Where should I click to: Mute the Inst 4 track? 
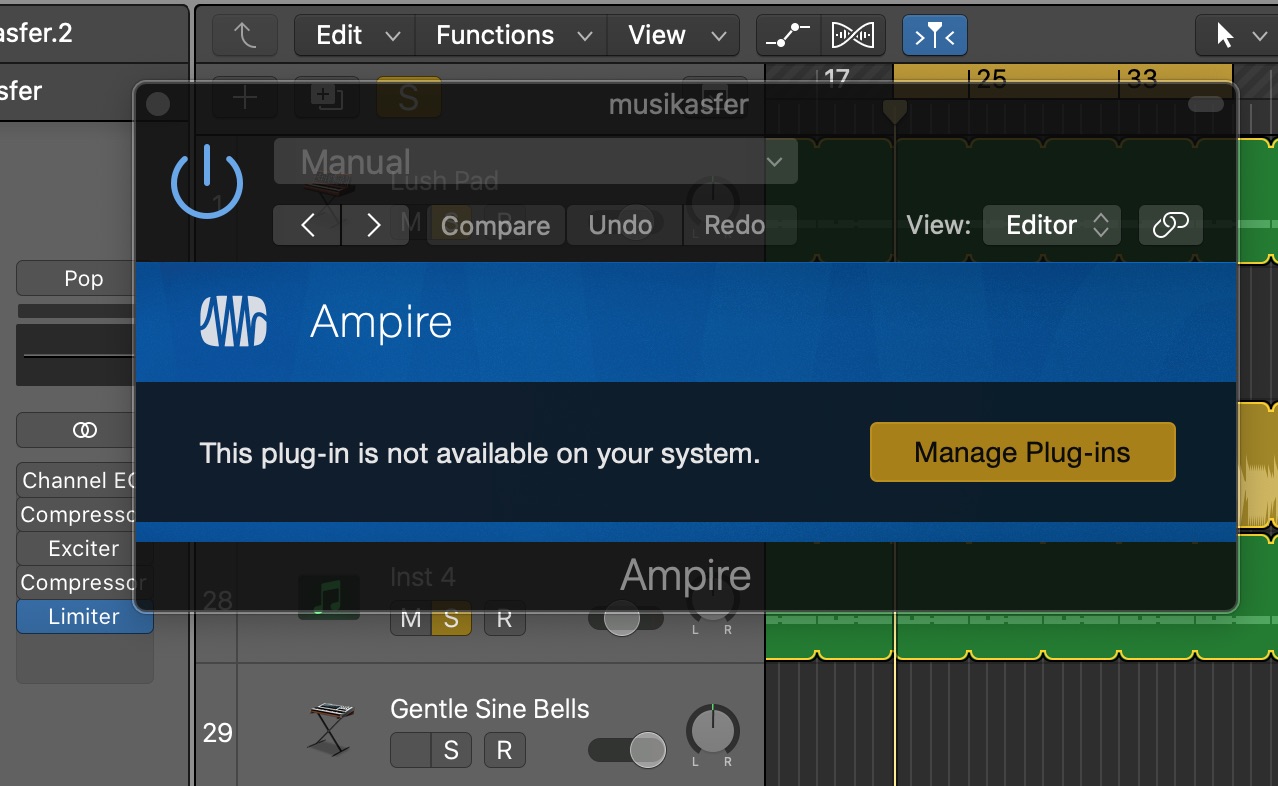pyautogui.click(x=410, y=620)
